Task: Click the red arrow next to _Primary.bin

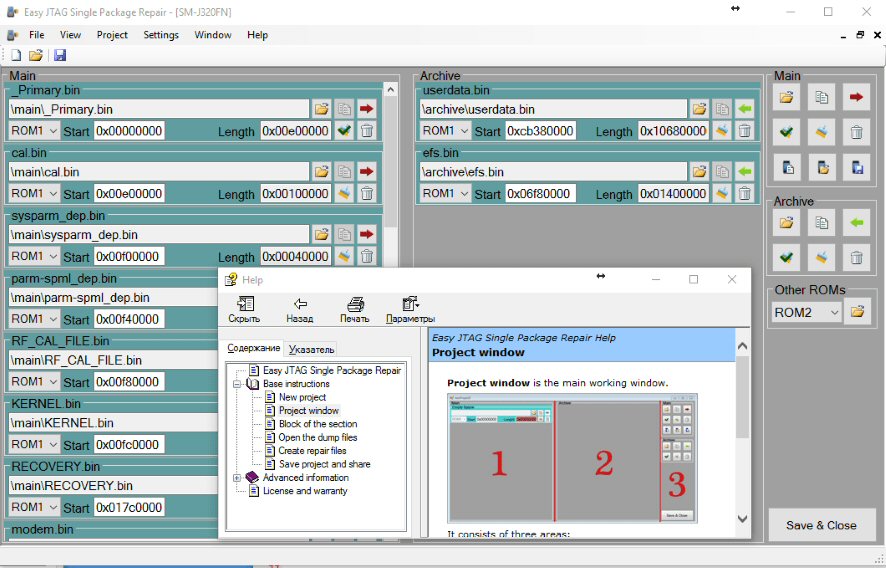Action: point(367,108)
